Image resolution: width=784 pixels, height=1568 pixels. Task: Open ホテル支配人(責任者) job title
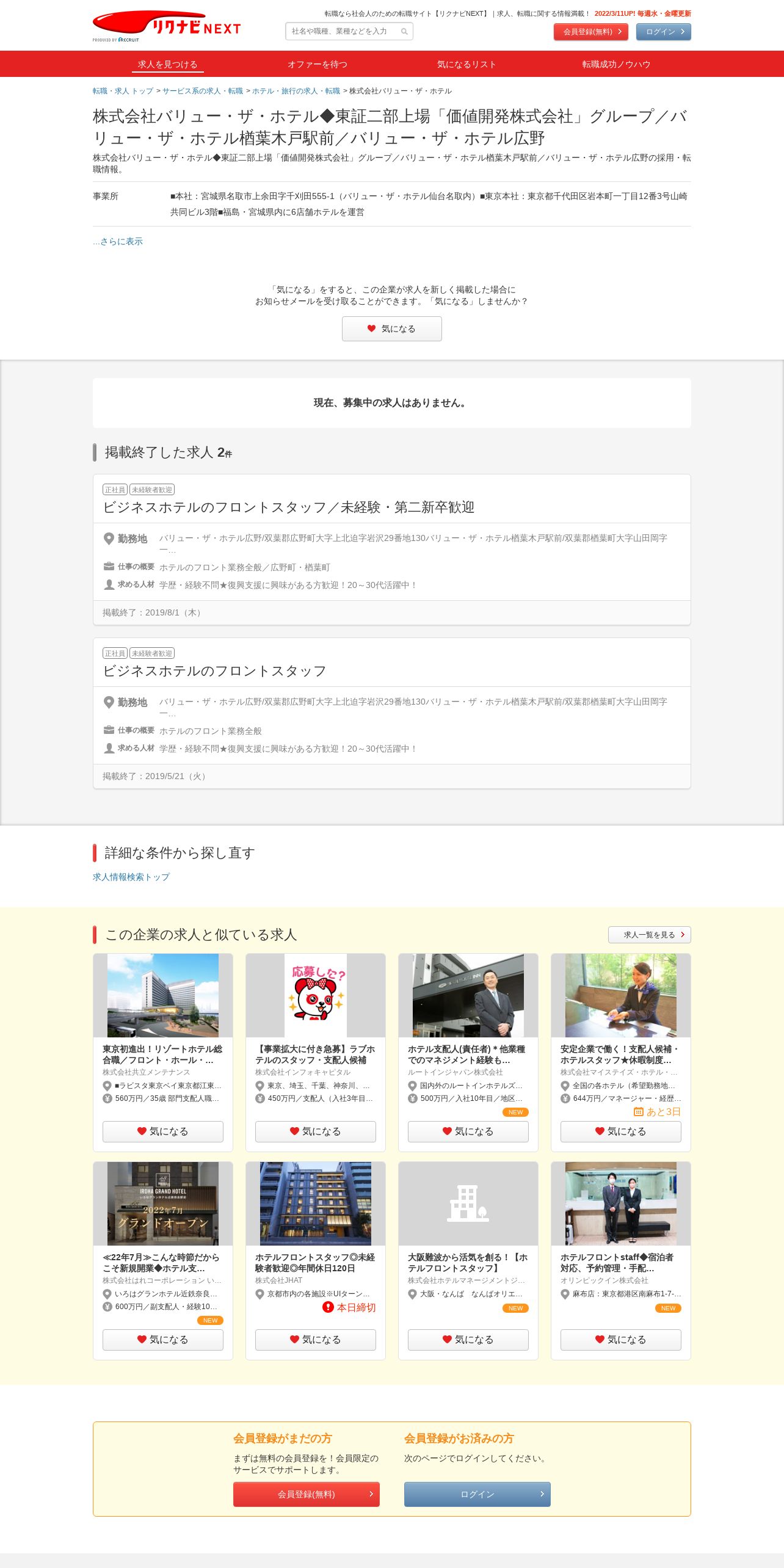[466, 1054]
